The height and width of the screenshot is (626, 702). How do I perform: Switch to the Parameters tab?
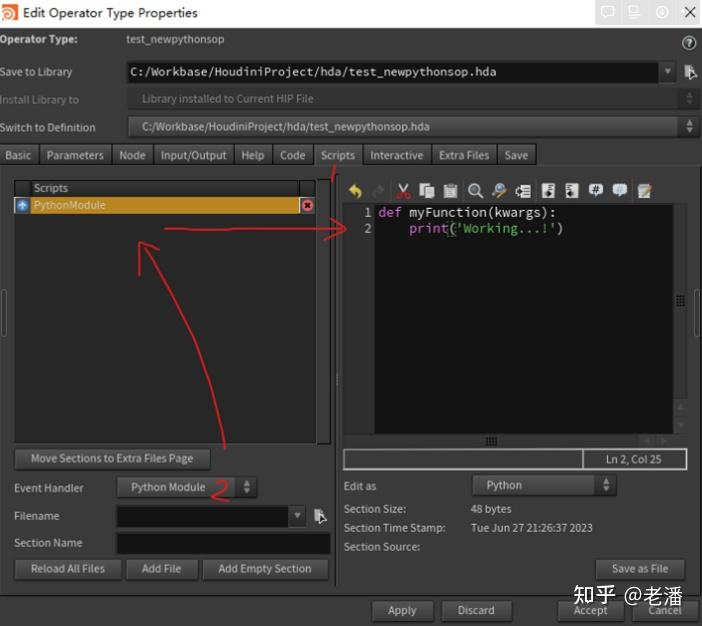click(75, 155)
